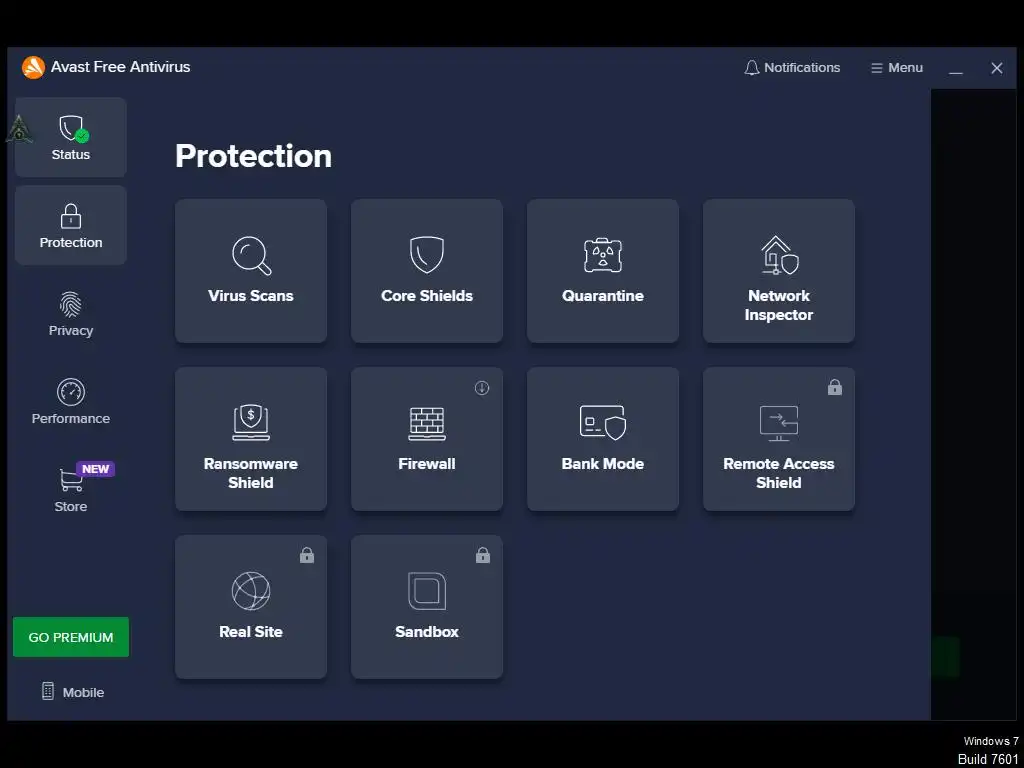This screenshot has height=768, width=1024.
Task: Open the Mobile link in sidebar
Action: click(x=72, y=692)
